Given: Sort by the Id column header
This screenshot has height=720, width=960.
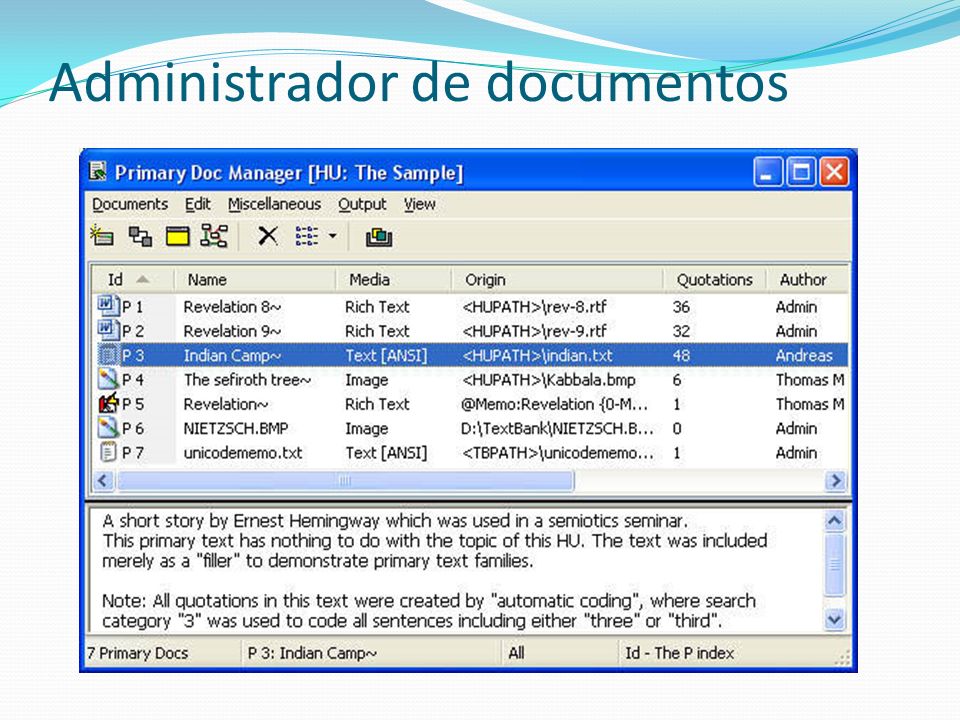Looking at the screenshot, I should click(x=133, y=279).
